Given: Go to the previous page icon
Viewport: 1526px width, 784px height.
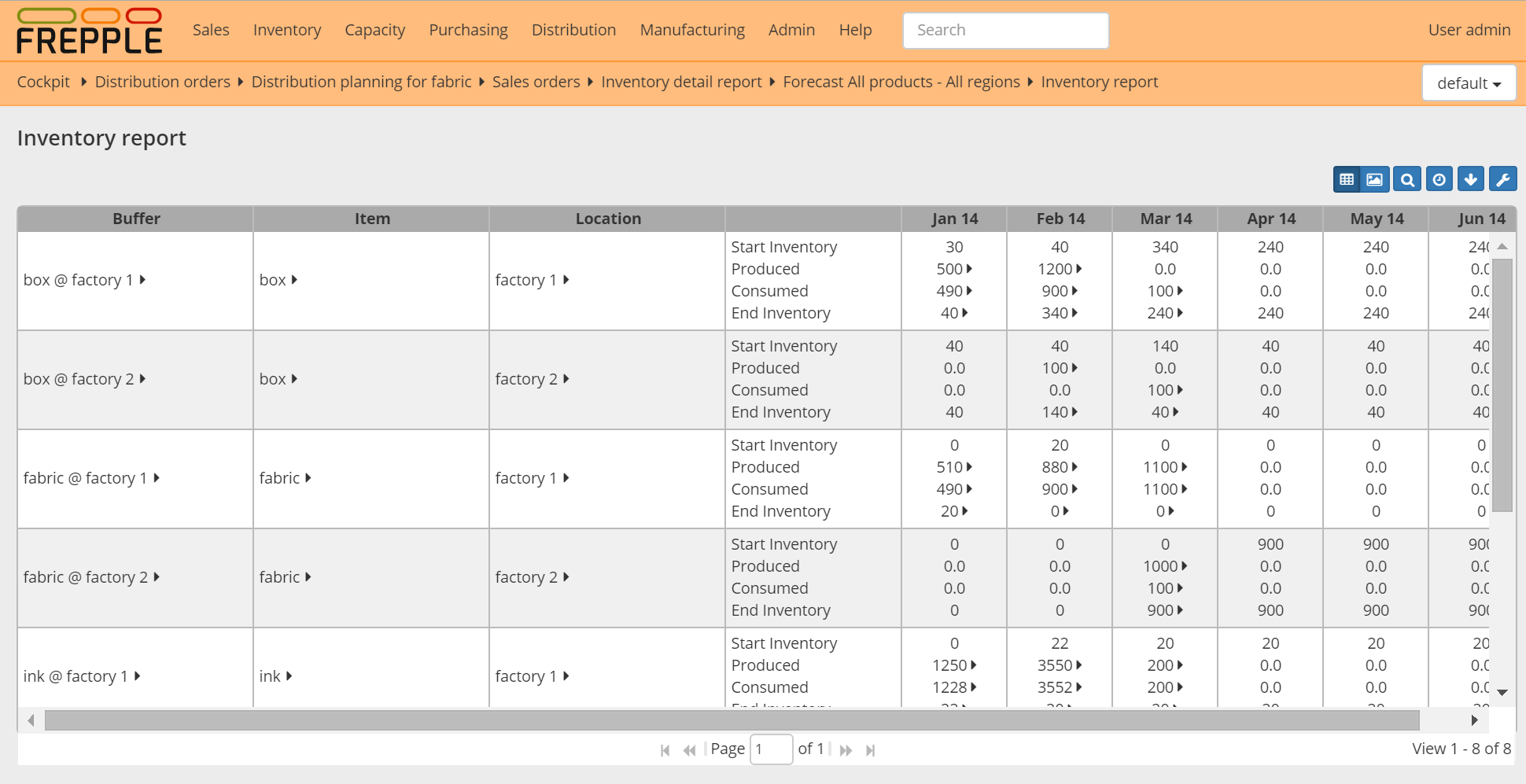Looking at the screenshot, I should click(690, 750).
